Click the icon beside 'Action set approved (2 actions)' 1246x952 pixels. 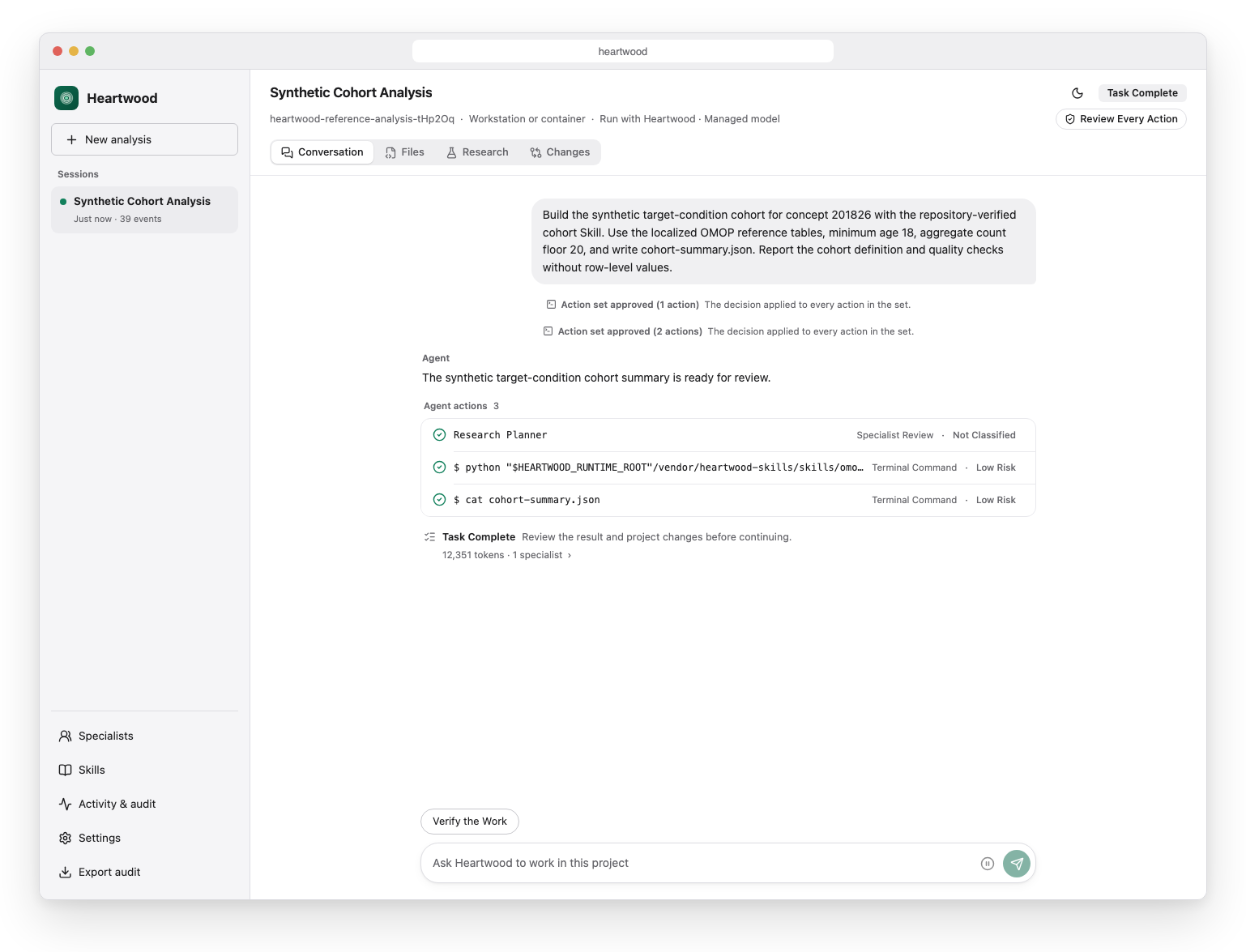click(x=548, y=331)
